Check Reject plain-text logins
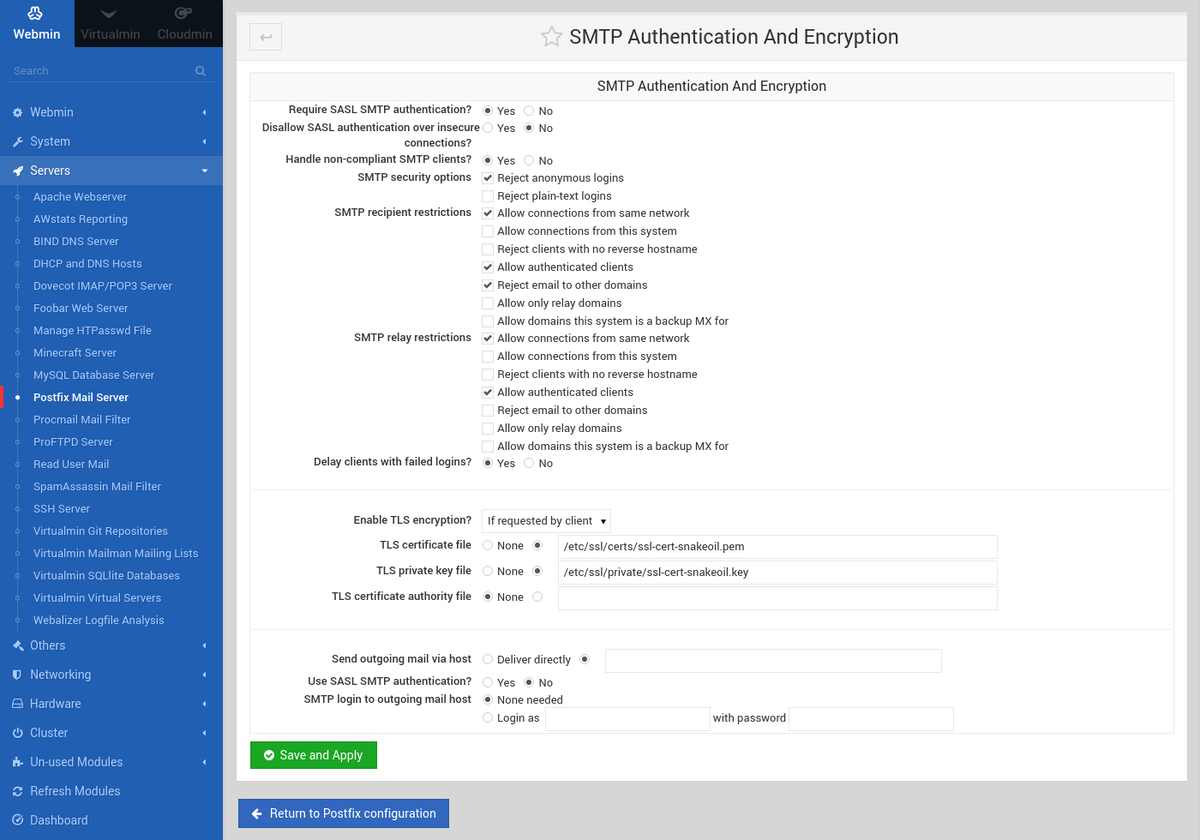The width and height of the screenshot is (1200, 840). tap(488, 196)
